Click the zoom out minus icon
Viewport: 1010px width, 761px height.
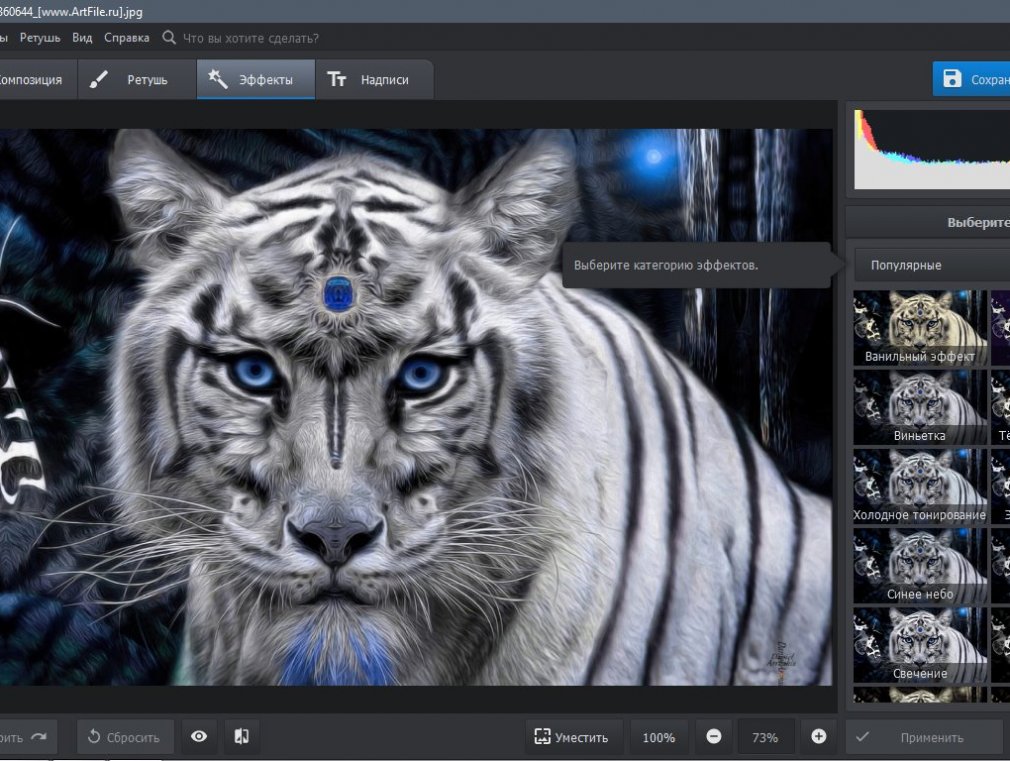[714, 737]
